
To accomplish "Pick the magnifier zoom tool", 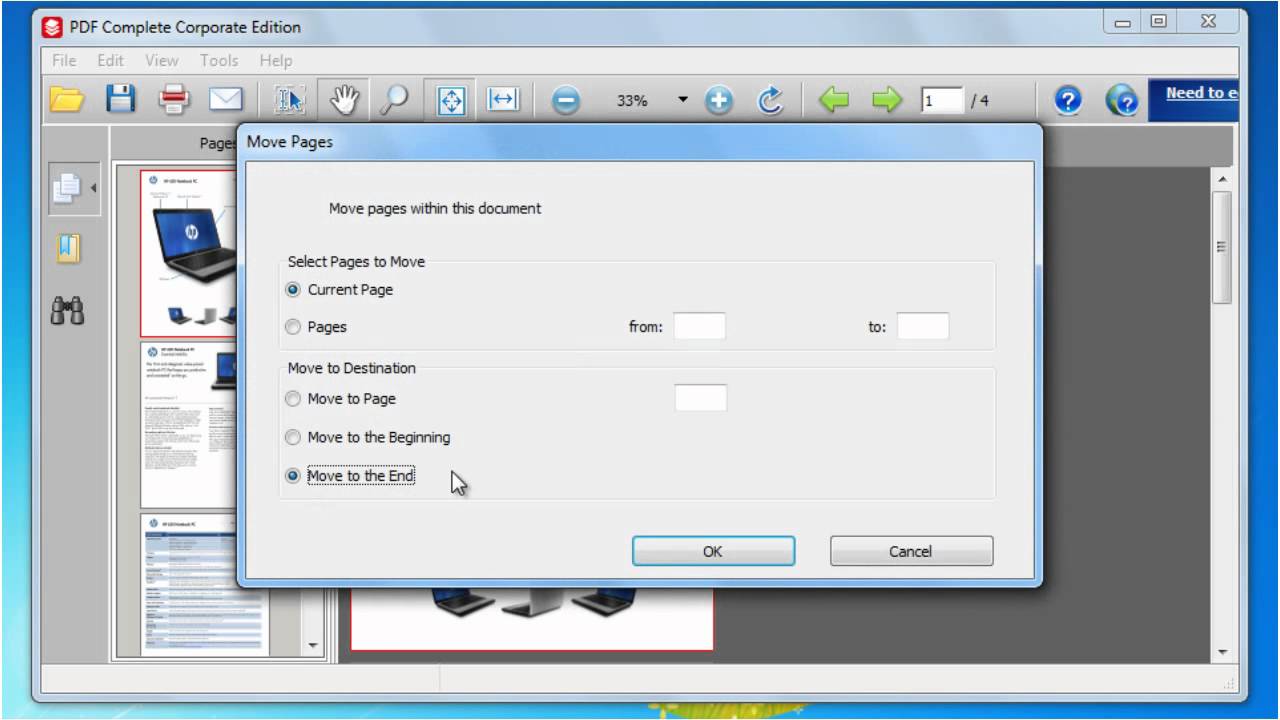I will click(x=395, y=100).
